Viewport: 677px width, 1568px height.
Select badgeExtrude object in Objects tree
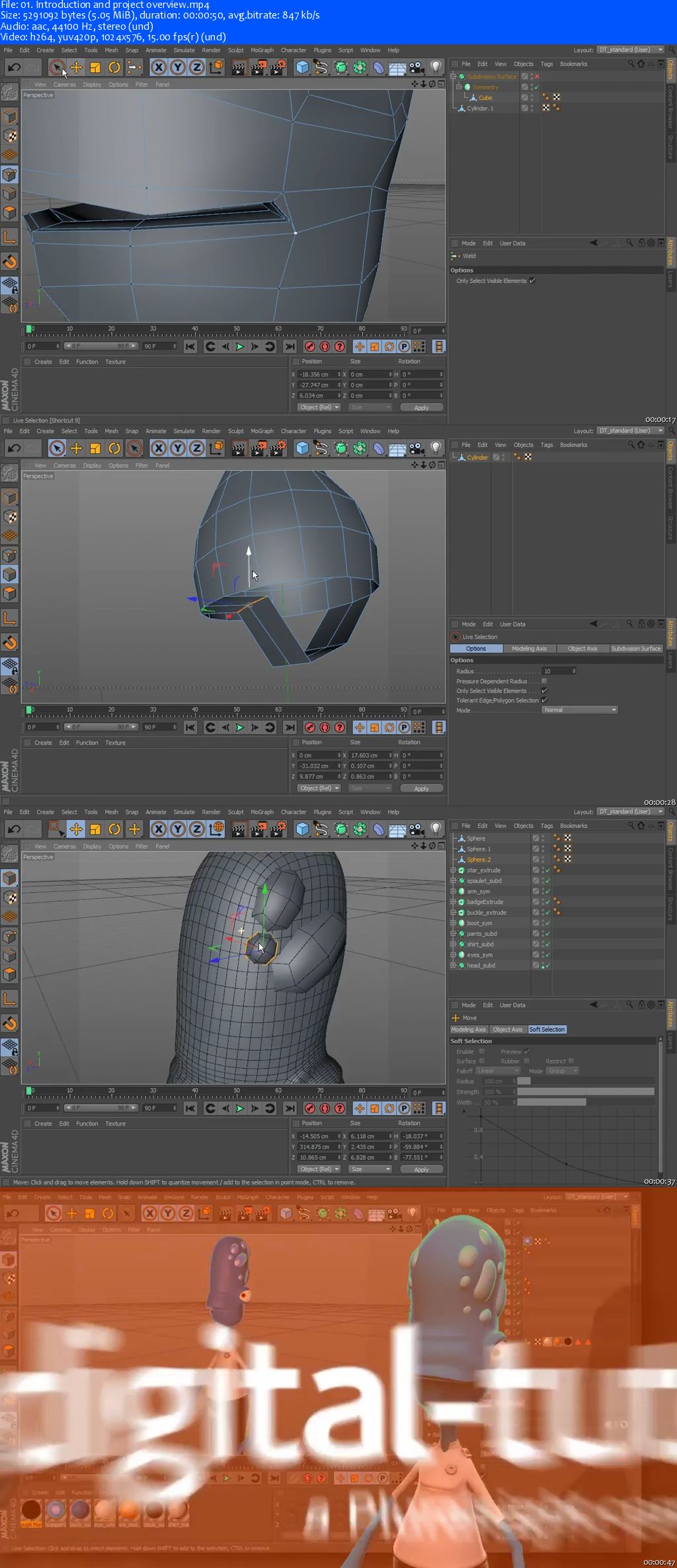point(485,902)
